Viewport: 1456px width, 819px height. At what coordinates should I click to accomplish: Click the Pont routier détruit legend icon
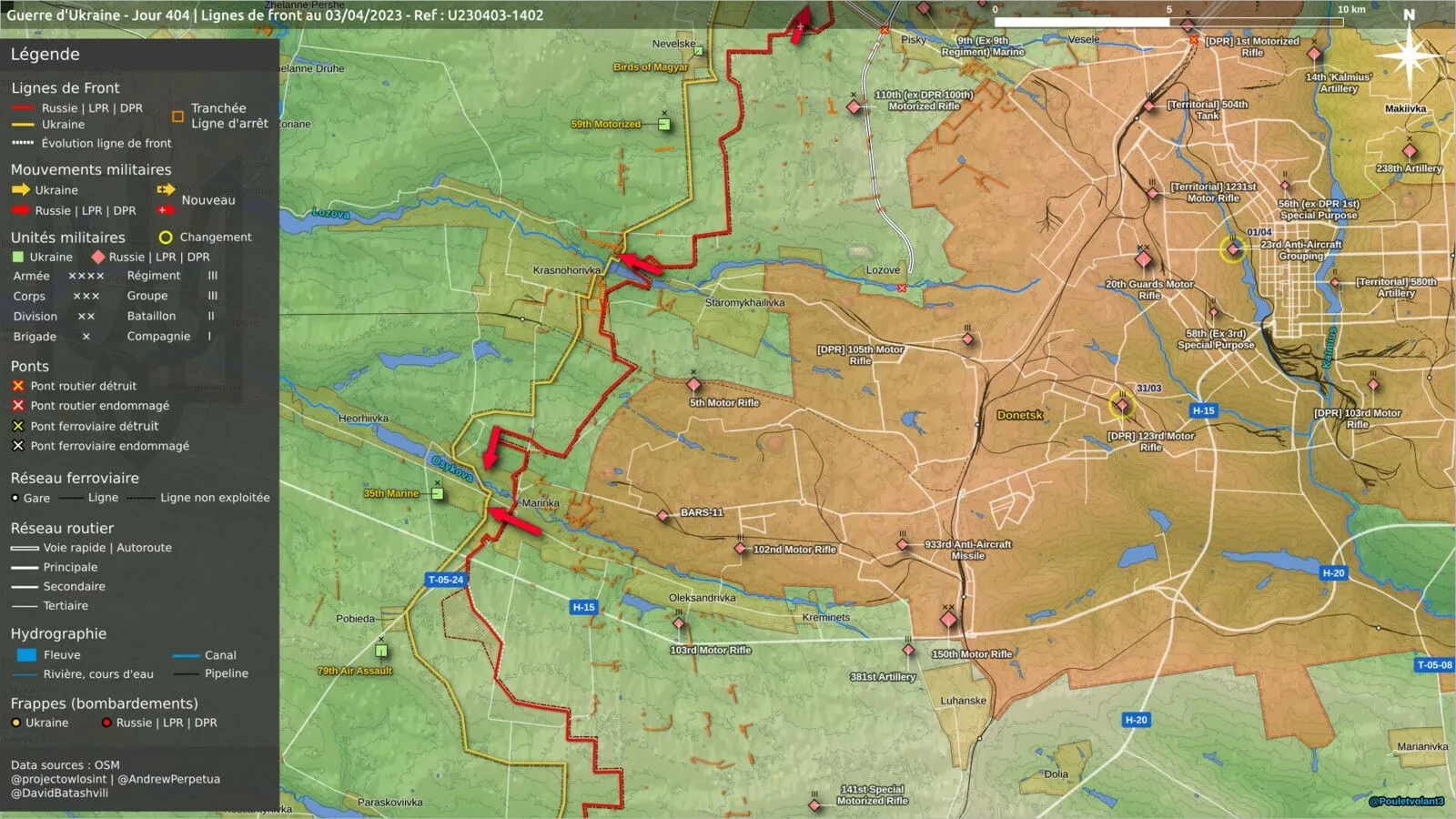17,386
